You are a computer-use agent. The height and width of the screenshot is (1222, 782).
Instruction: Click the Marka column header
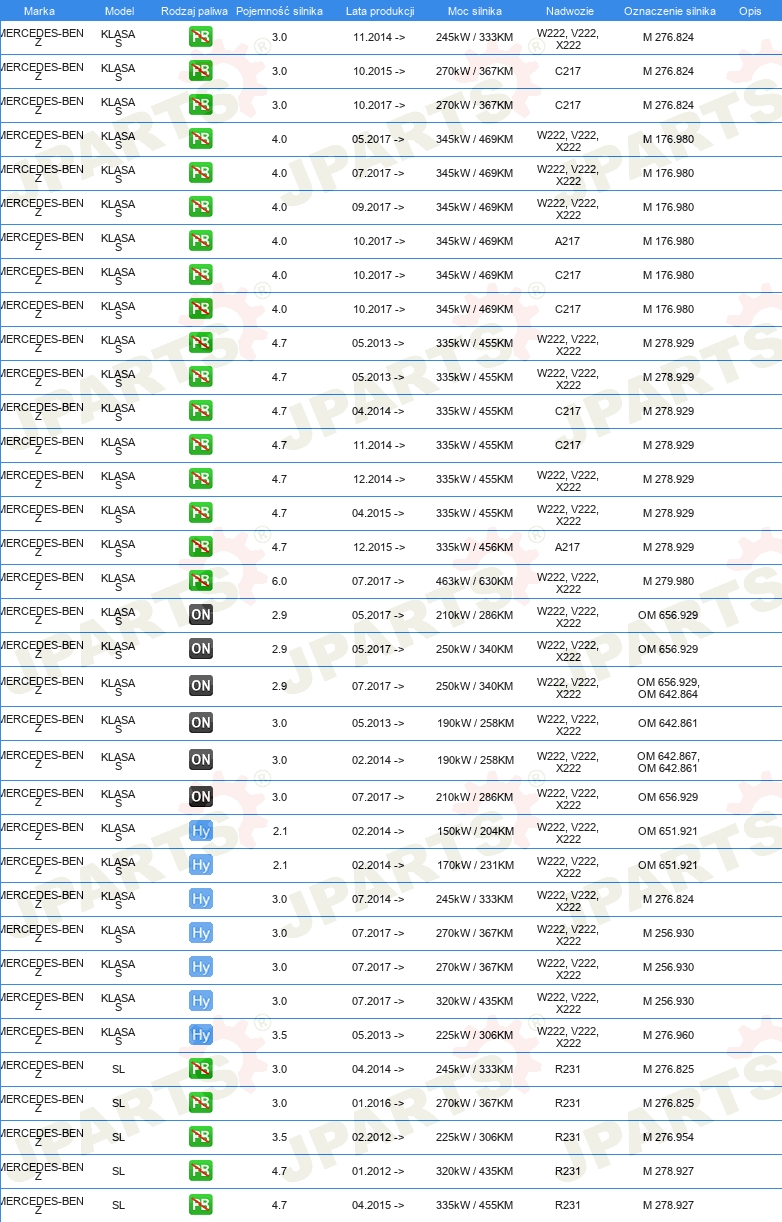pyautogui.click(x=39, y=10)
